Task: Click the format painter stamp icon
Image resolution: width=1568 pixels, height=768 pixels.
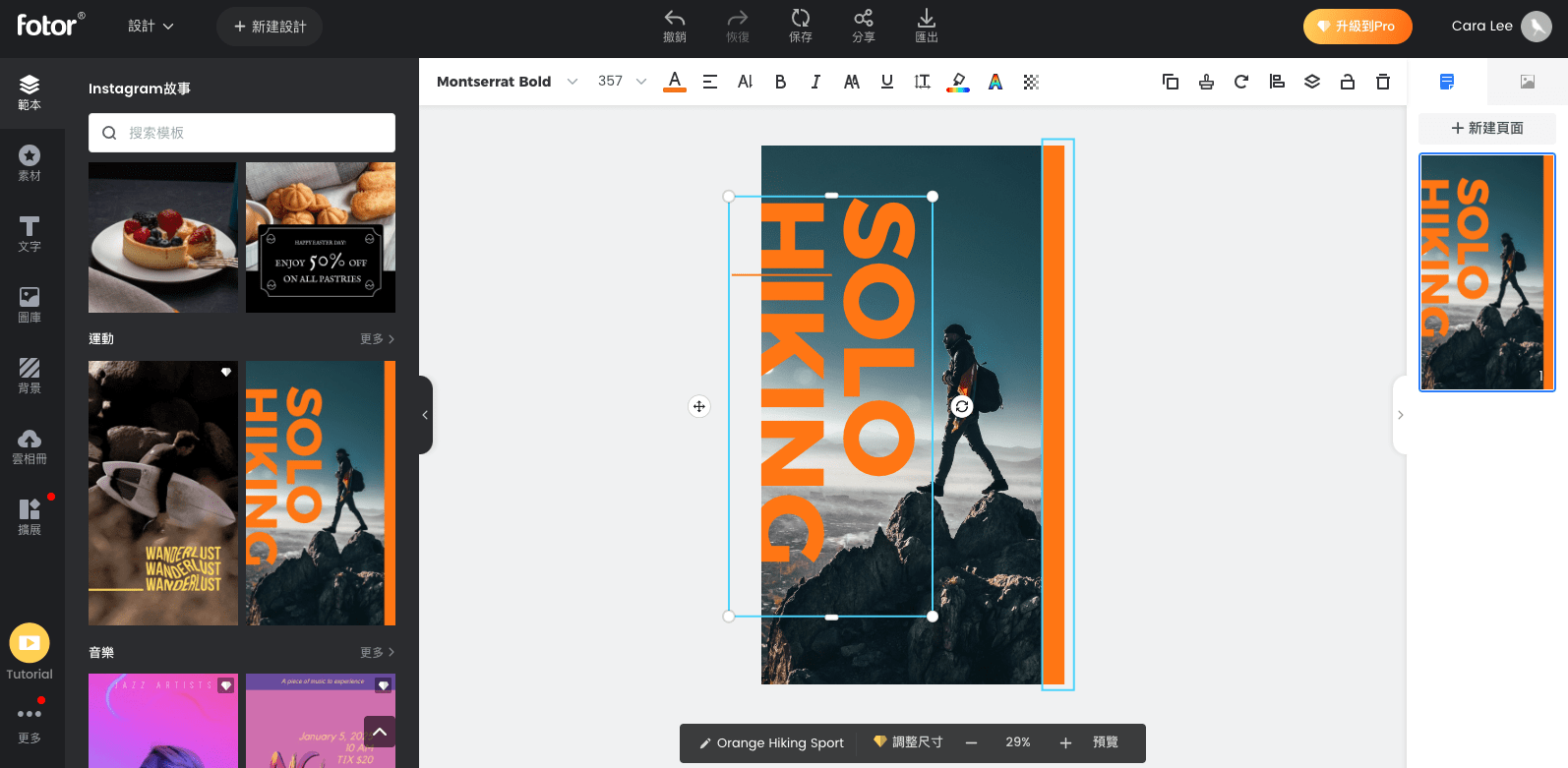Action: click(1206, 82)
